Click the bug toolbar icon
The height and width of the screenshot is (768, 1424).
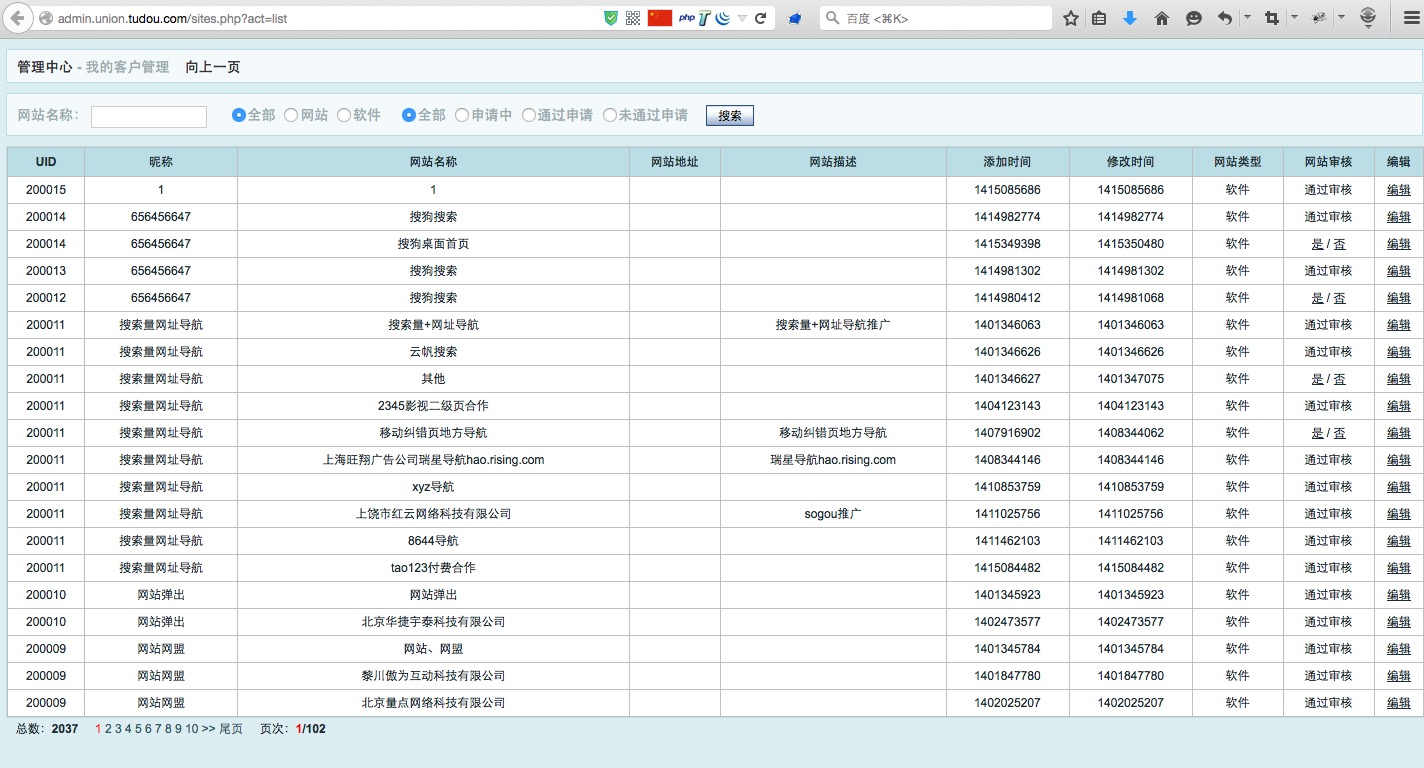[1319, 18]
